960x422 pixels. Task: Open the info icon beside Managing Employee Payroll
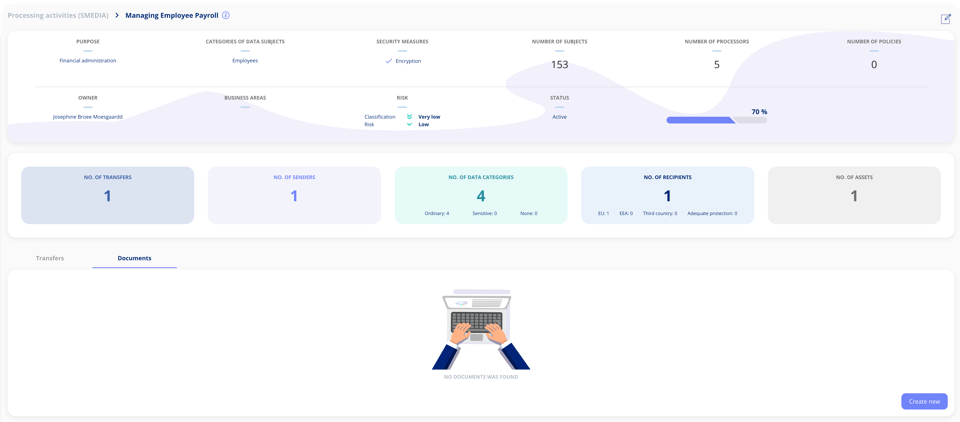(226, 15)
